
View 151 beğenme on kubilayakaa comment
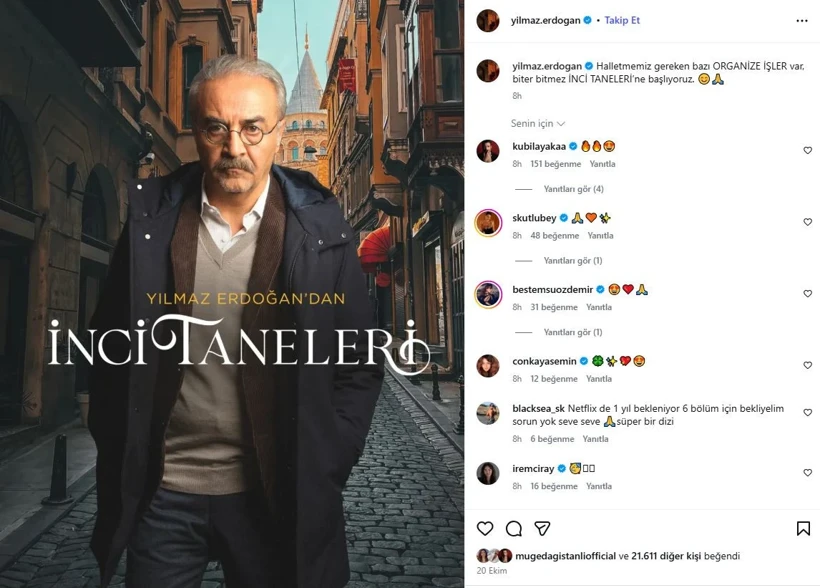(555, 164)
